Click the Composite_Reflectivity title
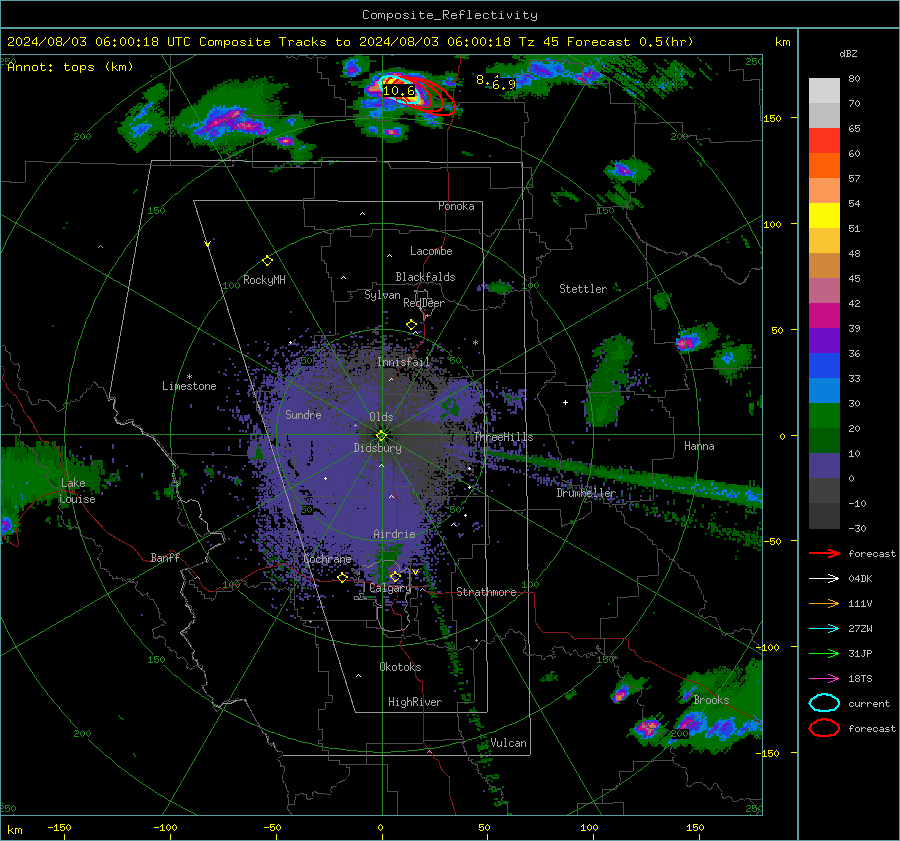This screenshot has height=841, width=900. (450, 15)
